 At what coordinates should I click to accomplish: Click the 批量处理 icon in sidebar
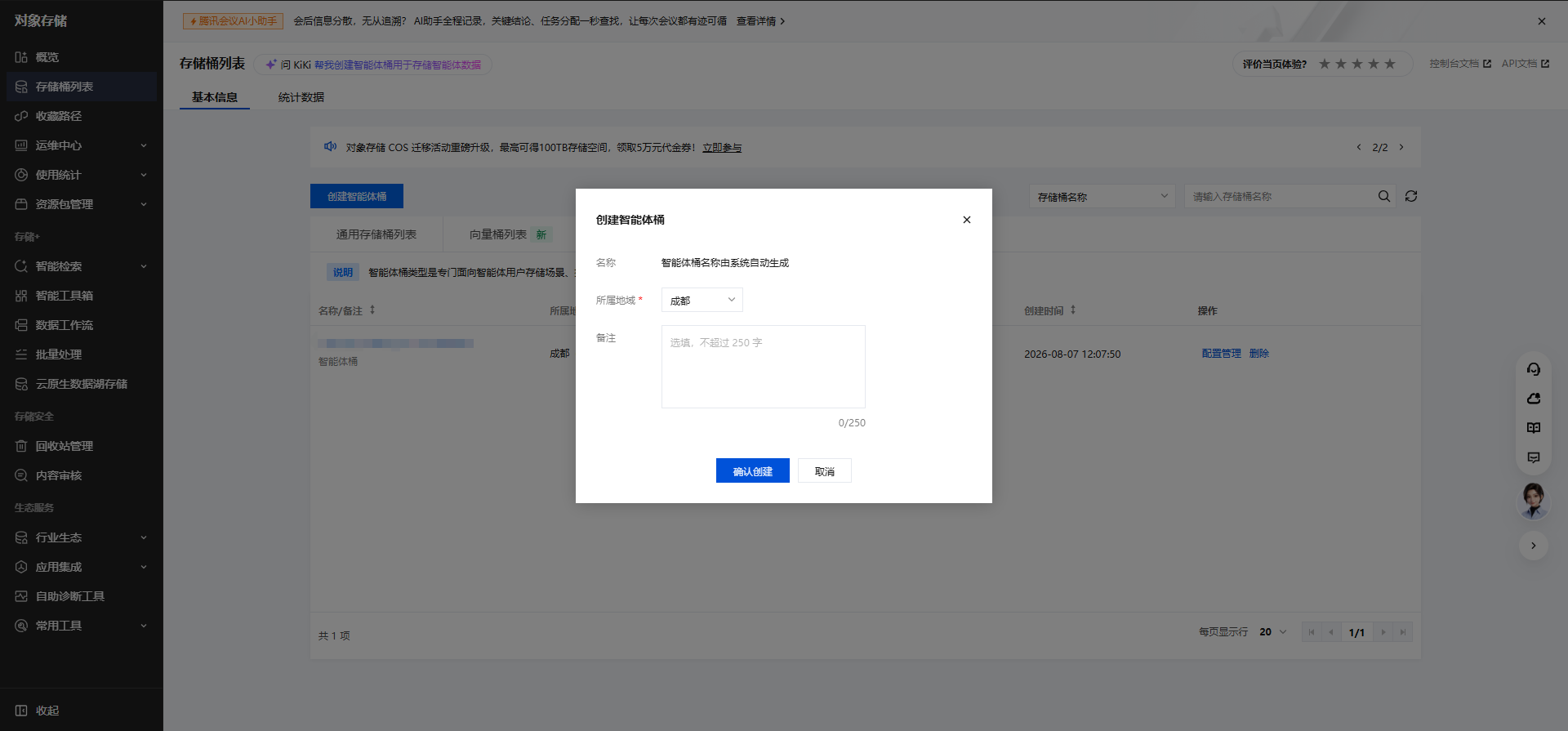21,354
